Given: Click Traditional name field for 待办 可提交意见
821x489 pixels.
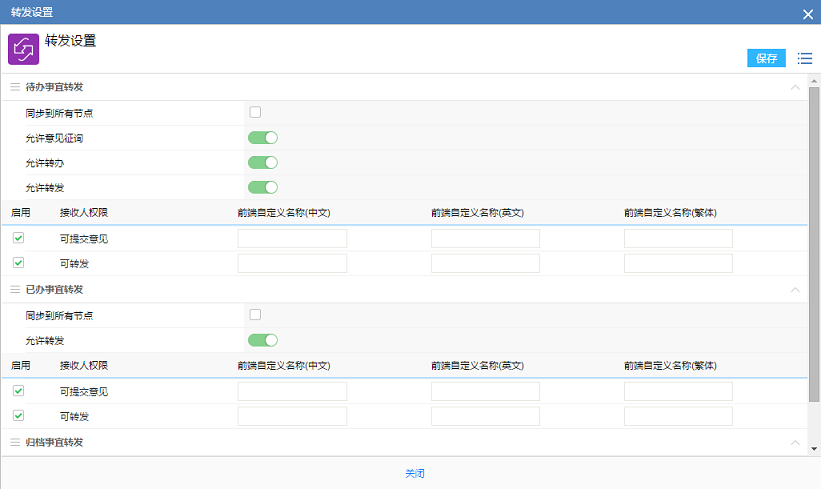Looking at the screenshot, I should point(678,239).
